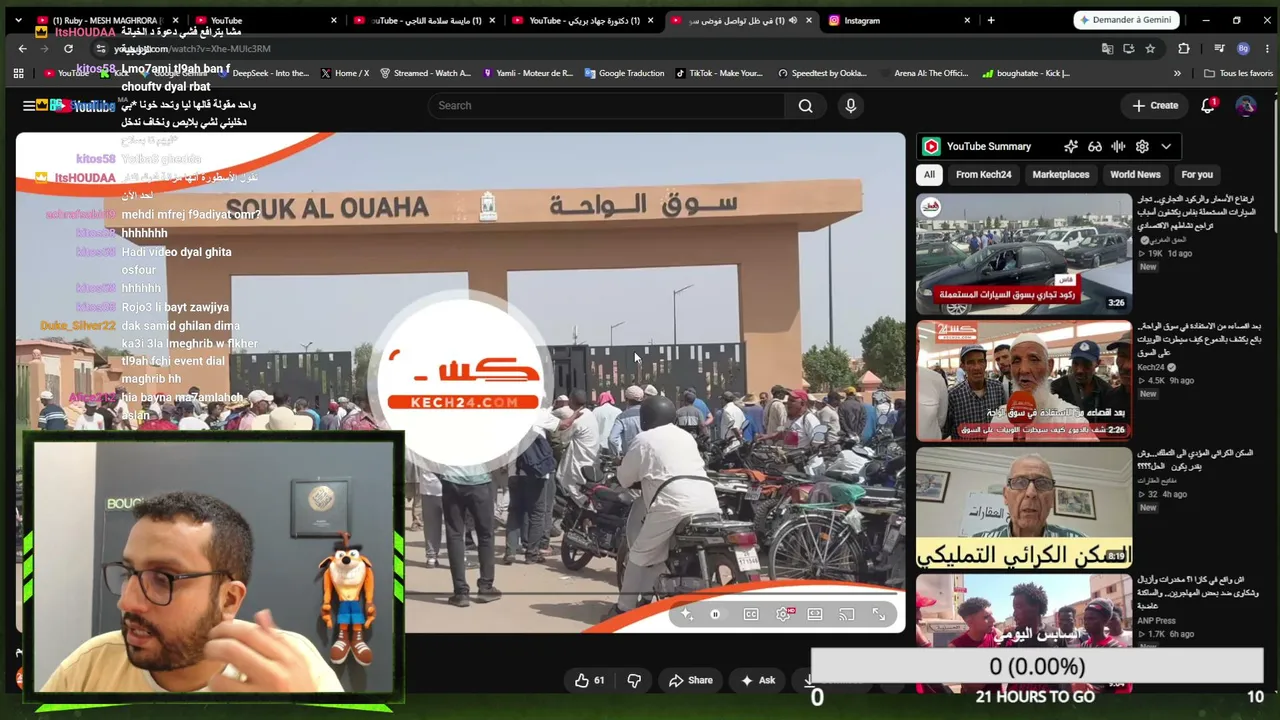Cast the video with the cast icon
This screenshot has width=1280, height=720.
click(x=847, y=614)
